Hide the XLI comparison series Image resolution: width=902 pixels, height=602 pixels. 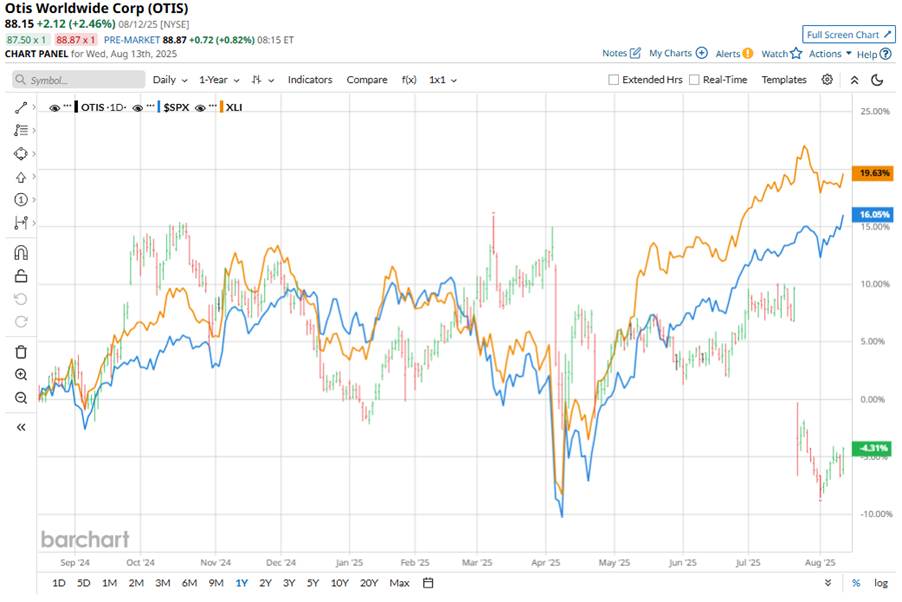click(200, 108)
